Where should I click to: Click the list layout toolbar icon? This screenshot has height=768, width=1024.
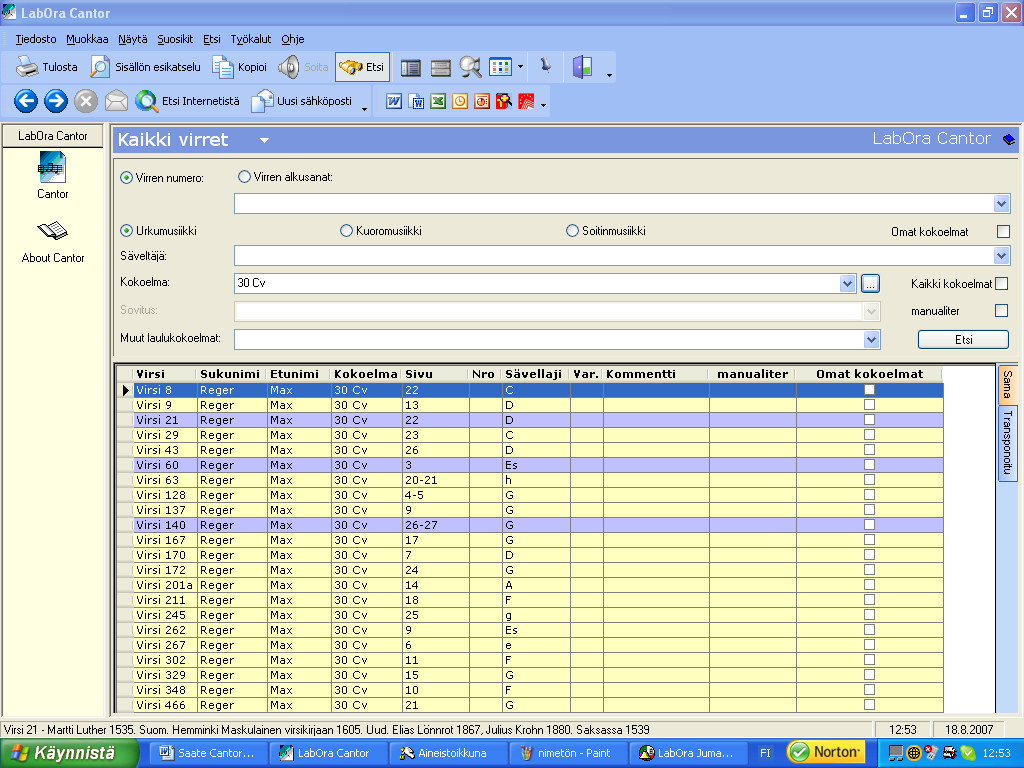pyautogui.click(x=411, y=67)
